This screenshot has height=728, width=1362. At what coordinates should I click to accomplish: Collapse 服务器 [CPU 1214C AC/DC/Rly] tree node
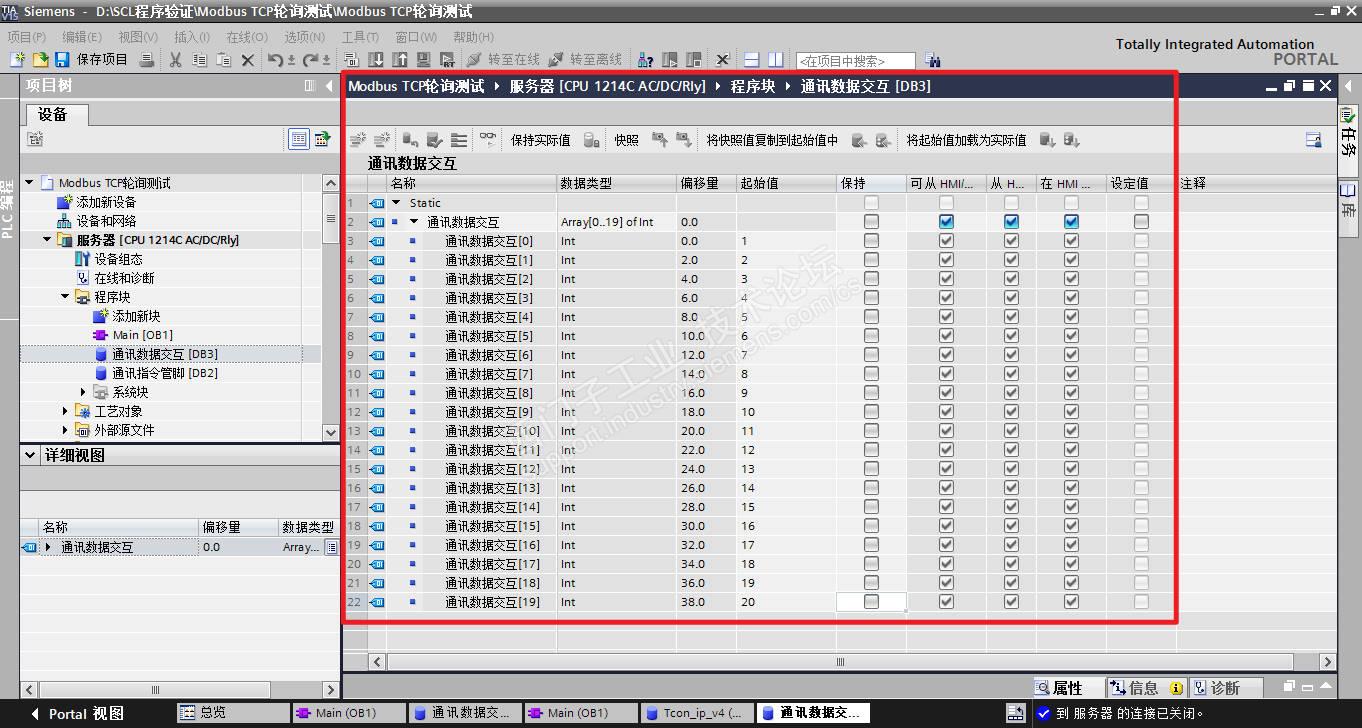[47, 240]
